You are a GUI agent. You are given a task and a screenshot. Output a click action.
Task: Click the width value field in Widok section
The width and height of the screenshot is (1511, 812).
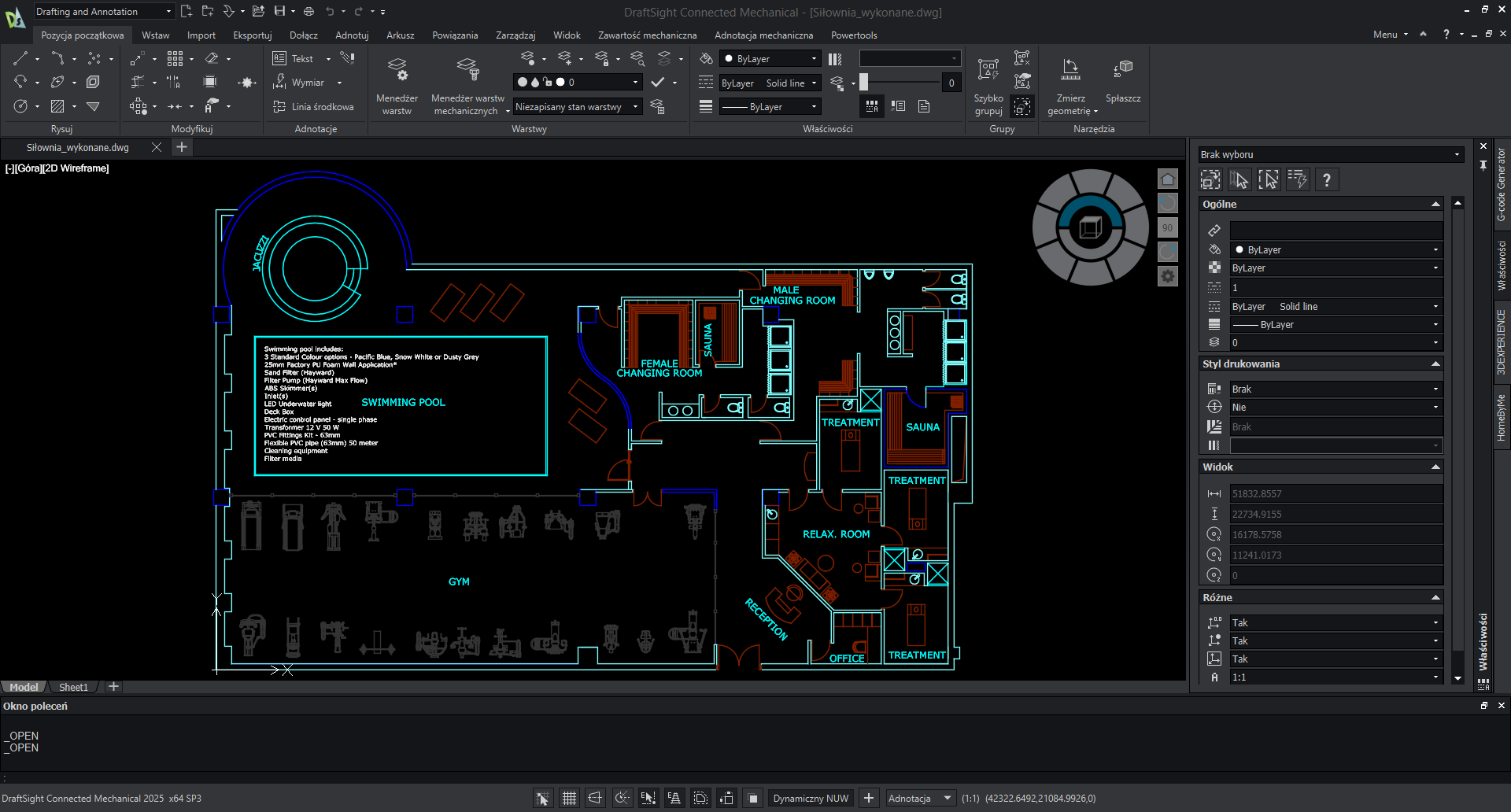coord(1335,494)
